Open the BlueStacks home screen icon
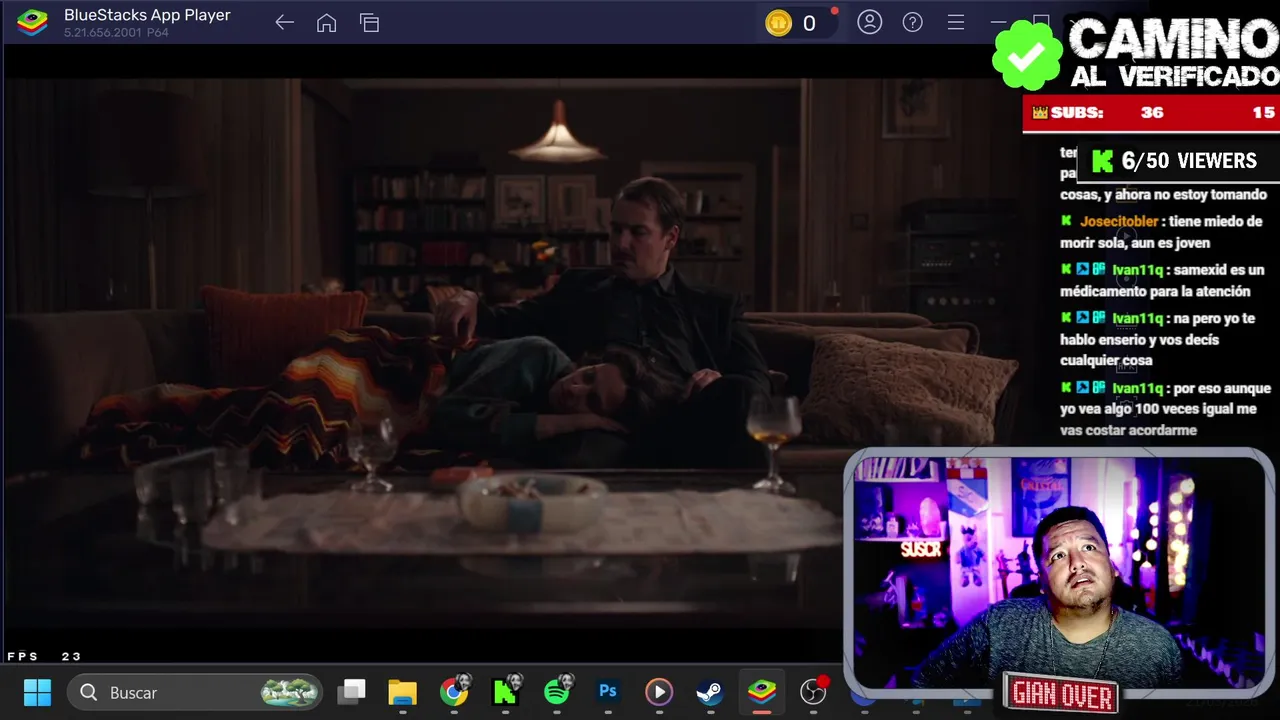This screenshot has width=1280, height=720. pos(326,23)
